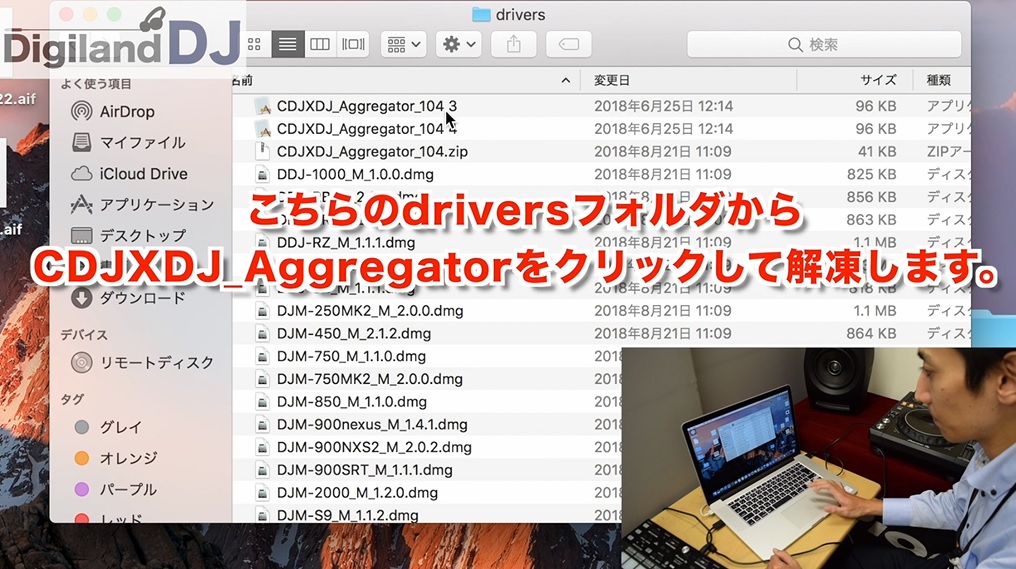
Task: Select file DJM-2000_M_1.2.0.dmg
Action: click(x=357, y=493)
